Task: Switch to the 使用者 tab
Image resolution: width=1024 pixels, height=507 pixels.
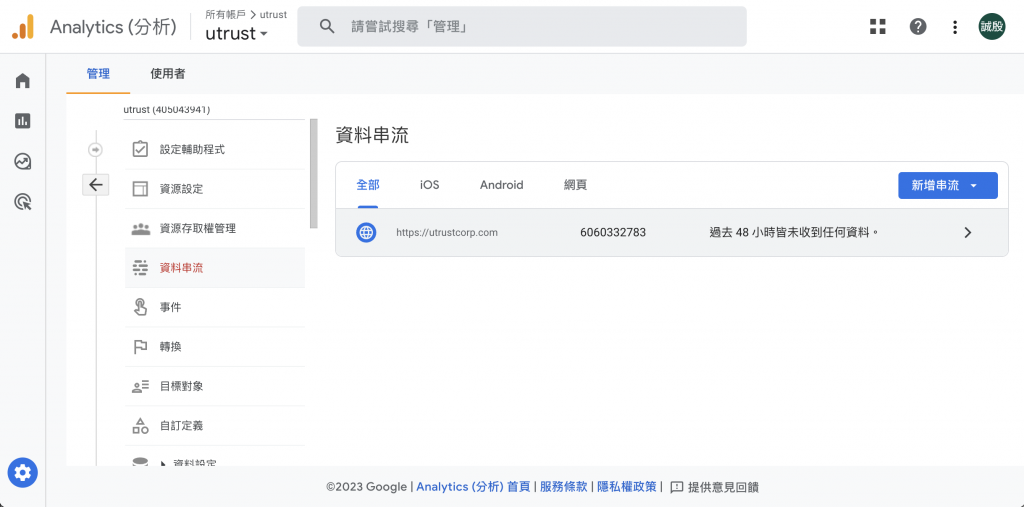Action: pyautogui.click(x=167, y=74)
